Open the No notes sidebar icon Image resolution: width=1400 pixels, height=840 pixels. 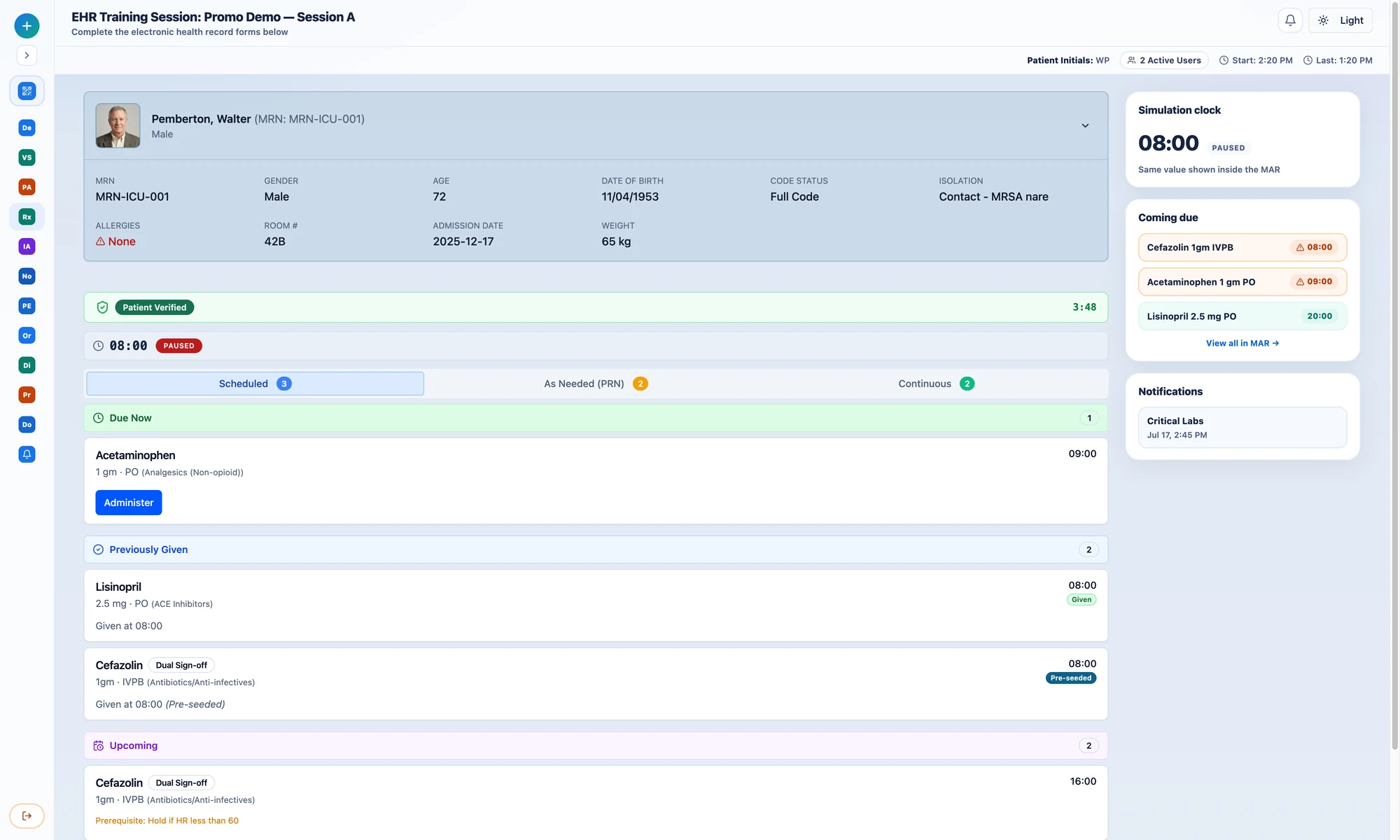coord(27,276)
